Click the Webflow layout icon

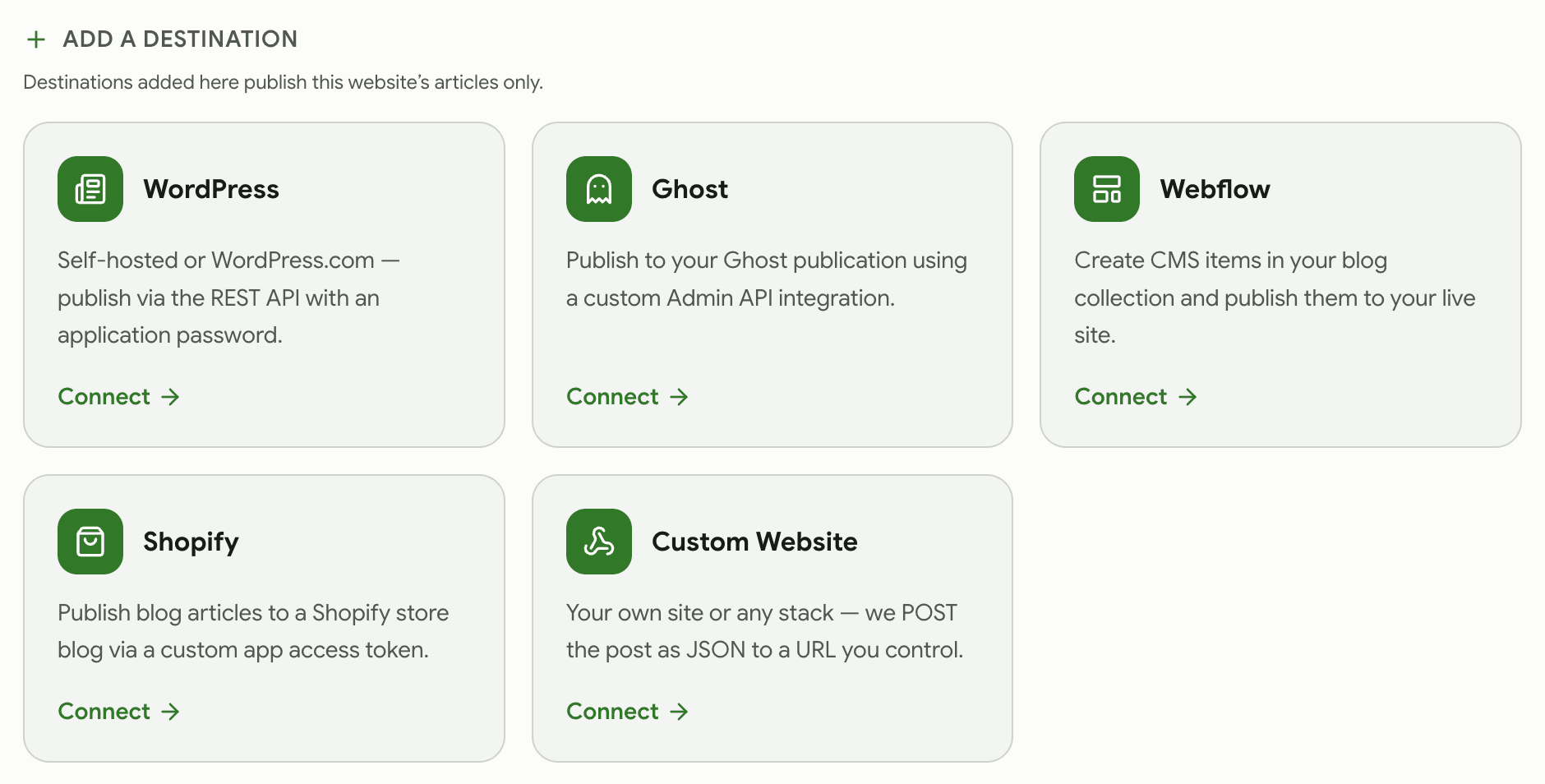pyautogui.click(x=1107, y=189)
